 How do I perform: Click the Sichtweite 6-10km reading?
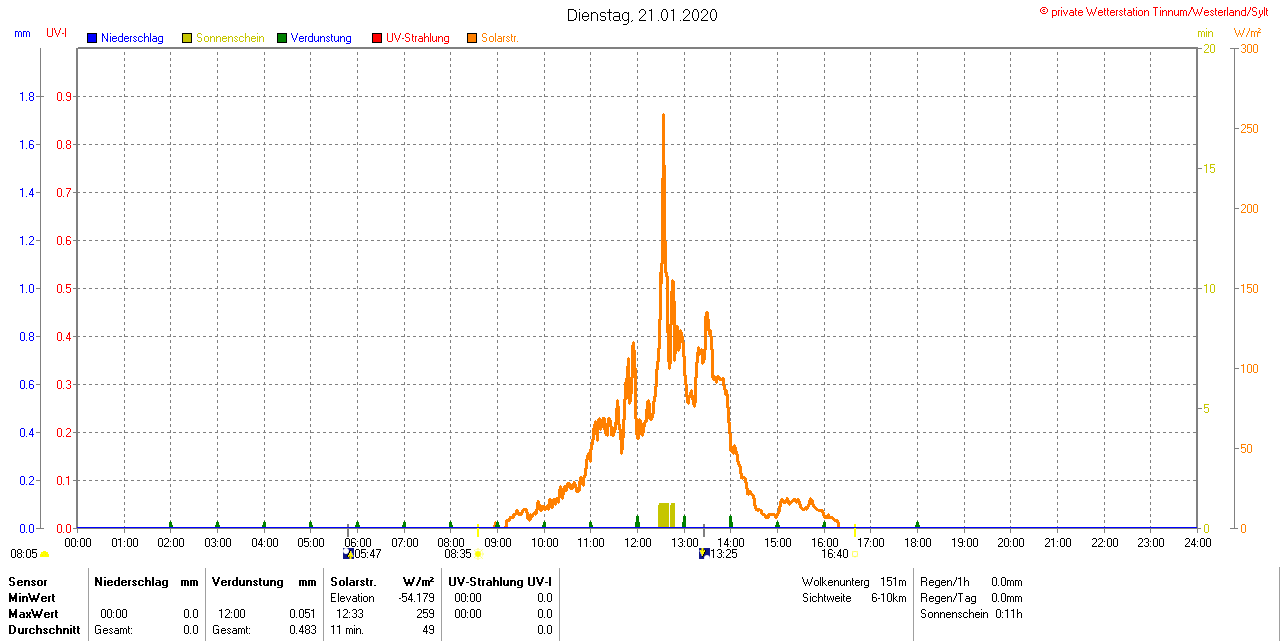coord(854,597)
